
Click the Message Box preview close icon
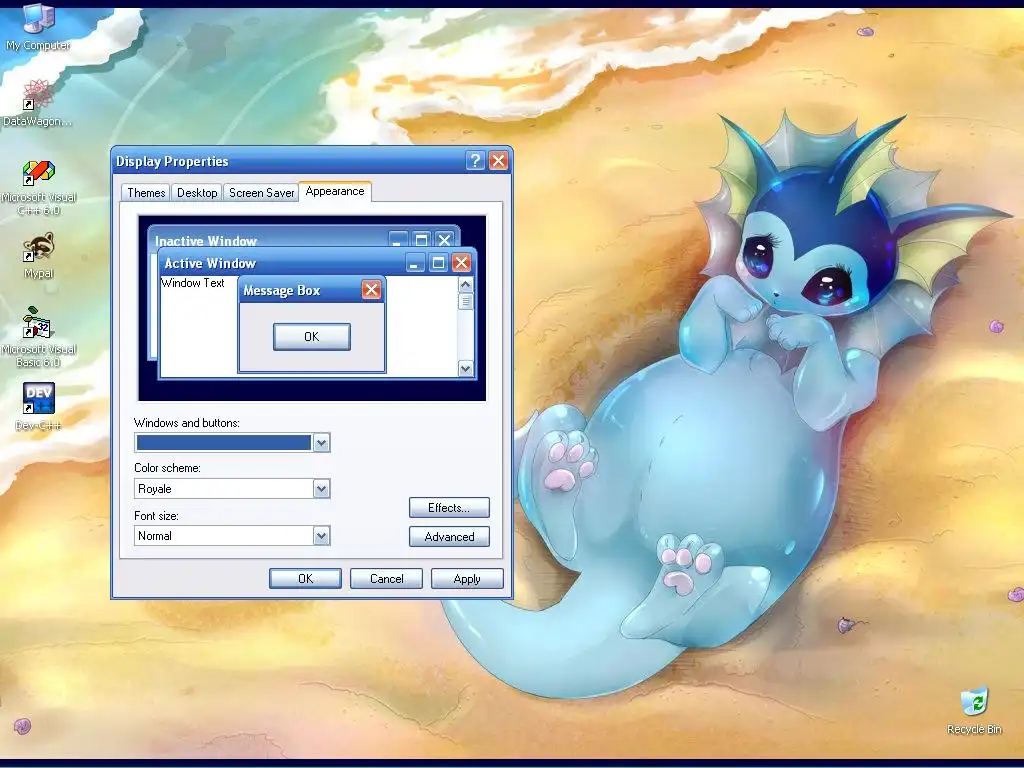pyautogui.click(x=371, y=290)
